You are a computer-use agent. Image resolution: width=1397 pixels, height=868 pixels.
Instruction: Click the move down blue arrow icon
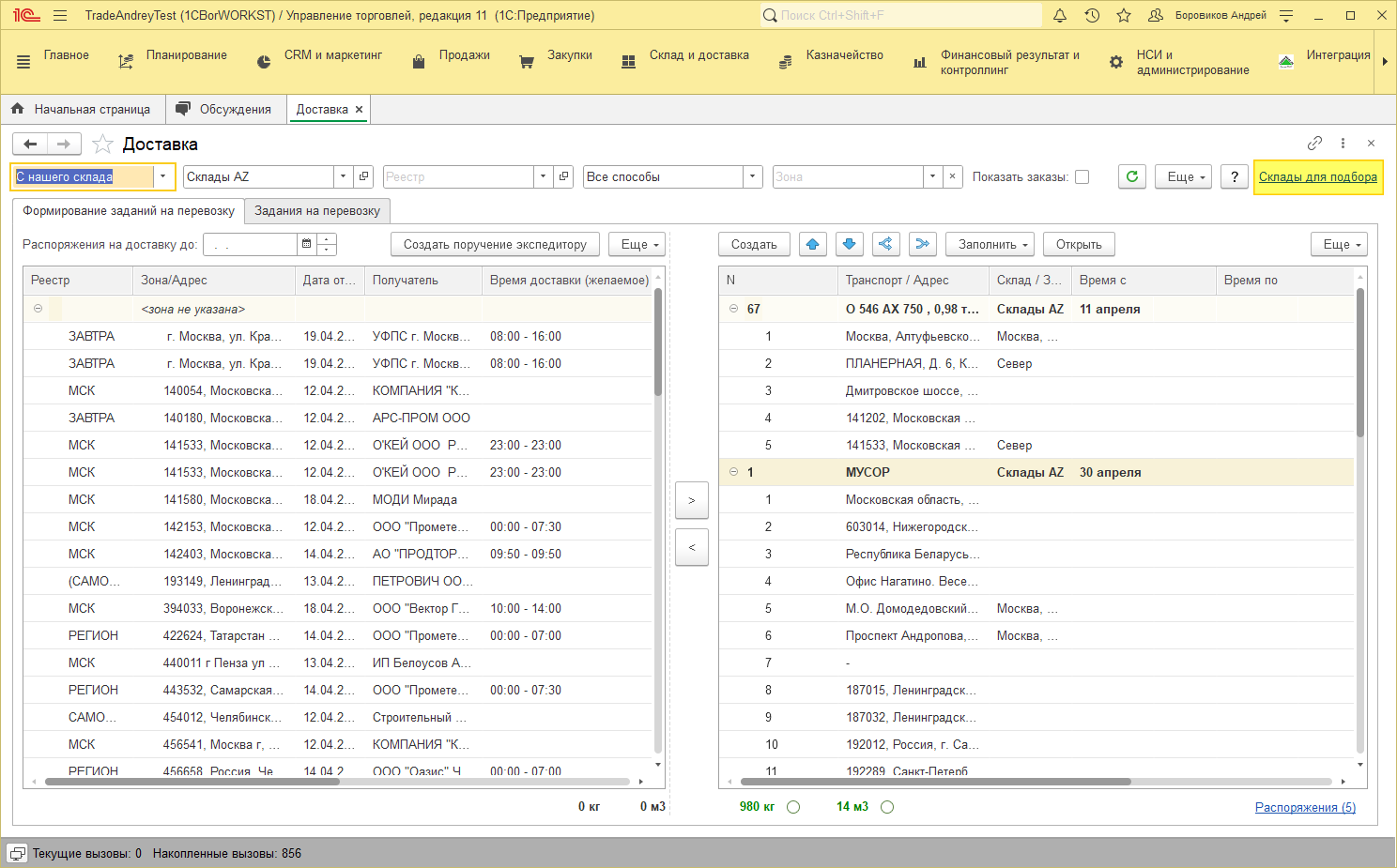click(x=849, y=244)
